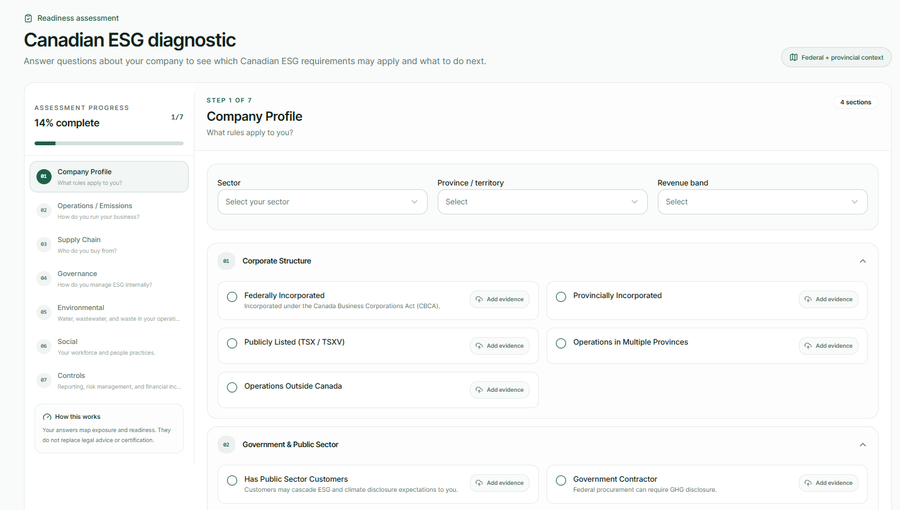The height and width of the screenshot is (510, 900).
Task: Go to the Operations / Emissions step
Action: click(109, 211)
